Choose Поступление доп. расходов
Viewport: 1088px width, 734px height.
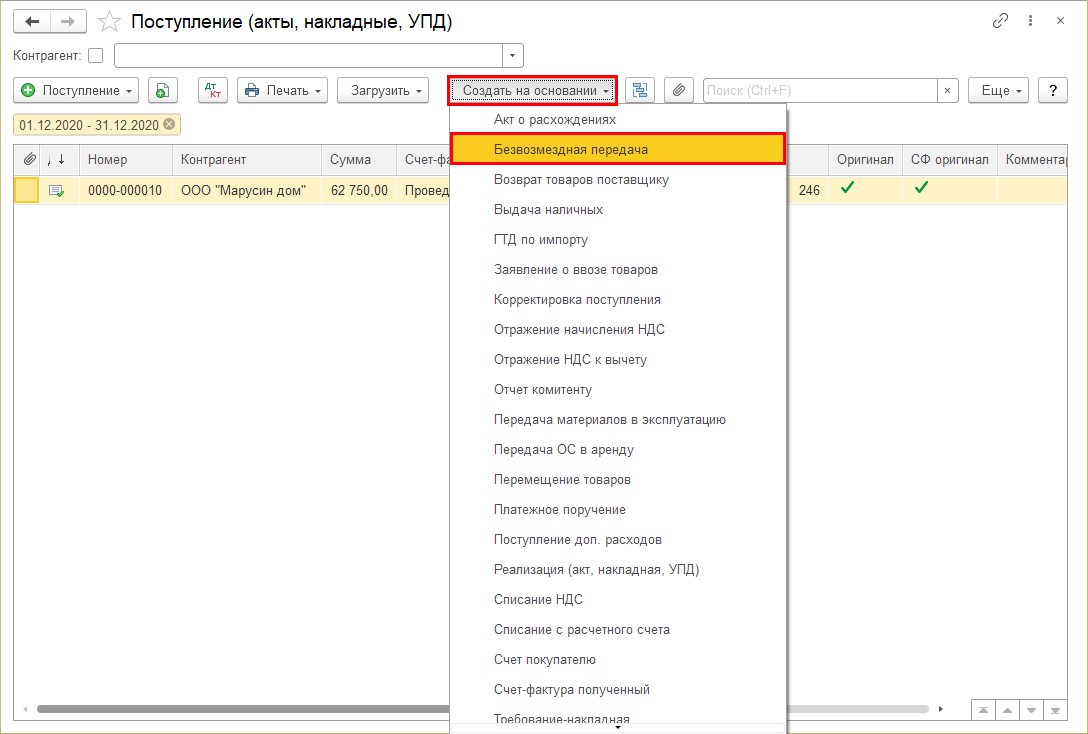tap(618, 540)
